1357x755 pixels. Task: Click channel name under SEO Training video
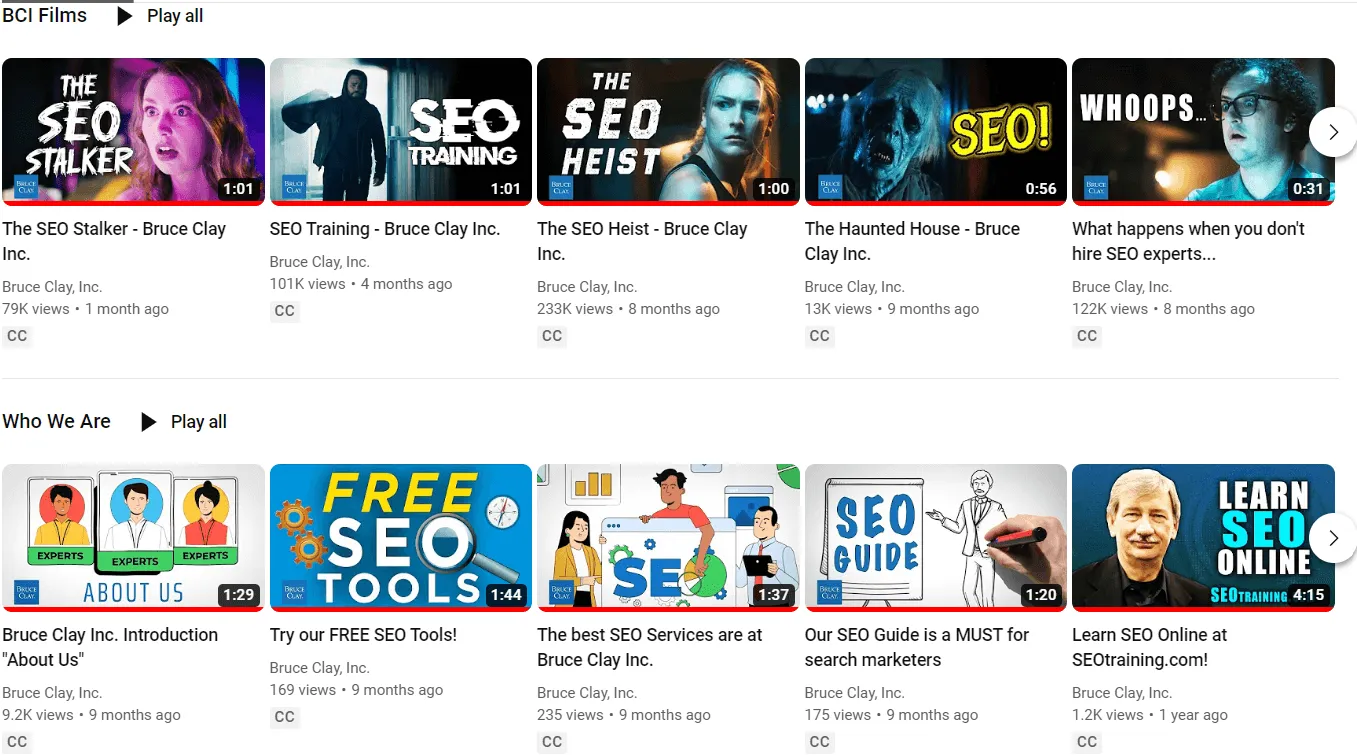320,262
